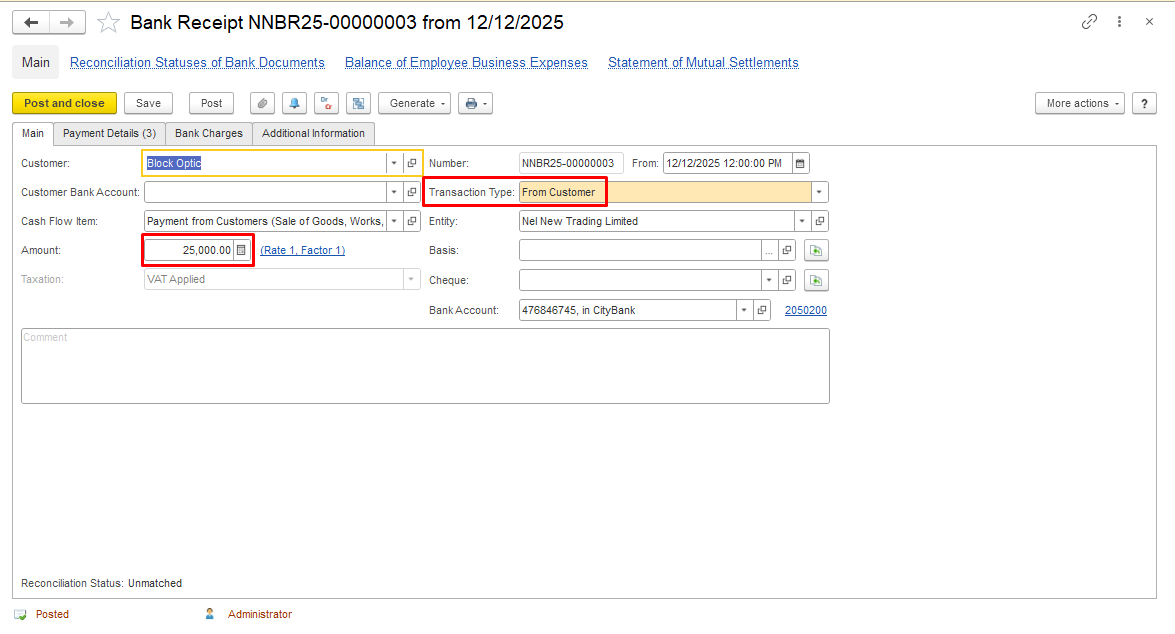Switch to the Bank Charges tab
1175x634 pixels.
click(x=209, y=133)
